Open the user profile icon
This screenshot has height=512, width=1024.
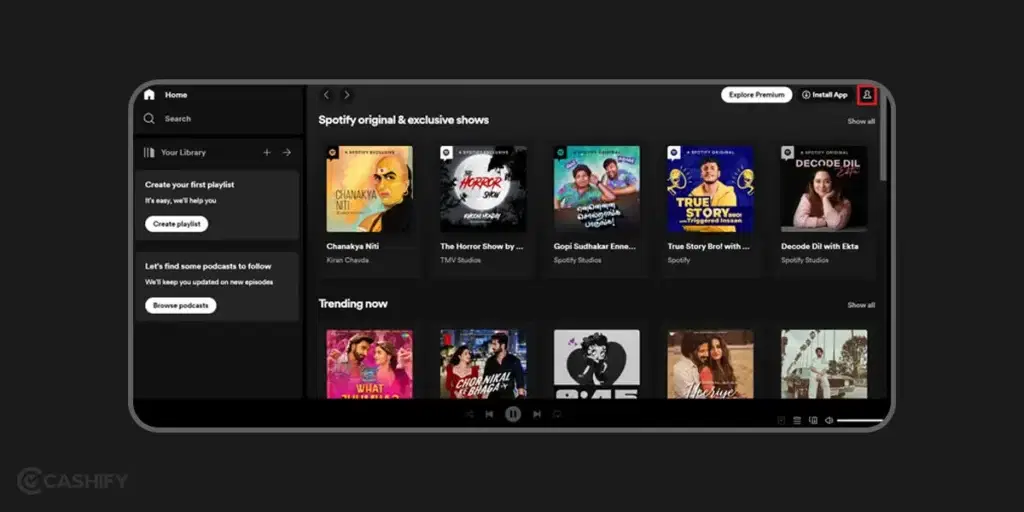click(x=867, y=95)
